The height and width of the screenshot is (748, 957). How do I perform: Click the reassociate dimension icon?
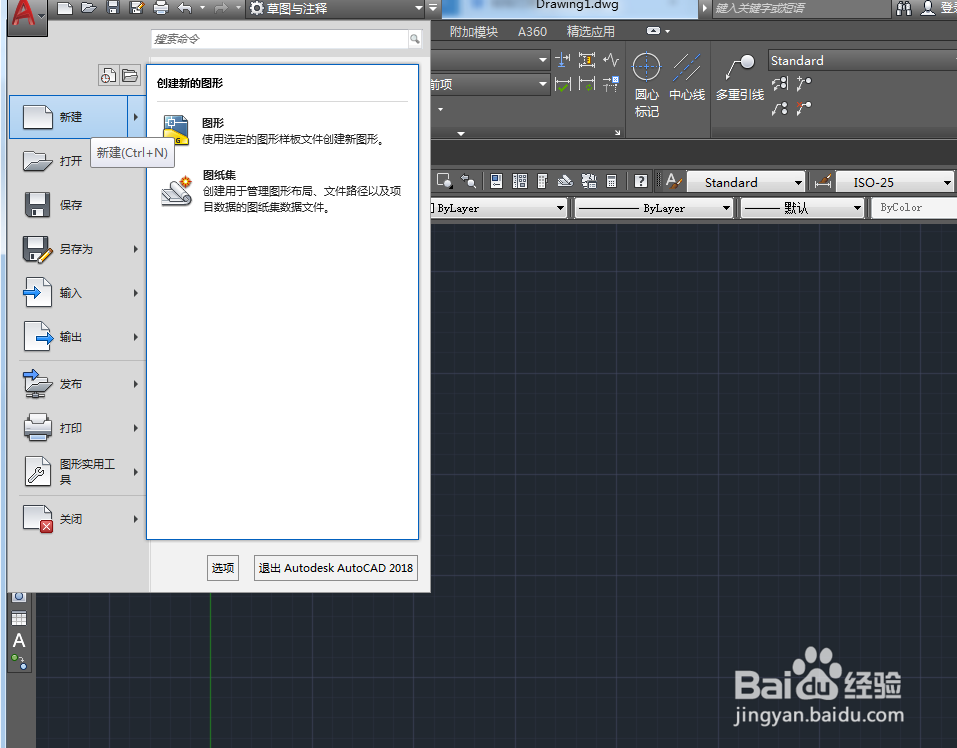(611, 84)
